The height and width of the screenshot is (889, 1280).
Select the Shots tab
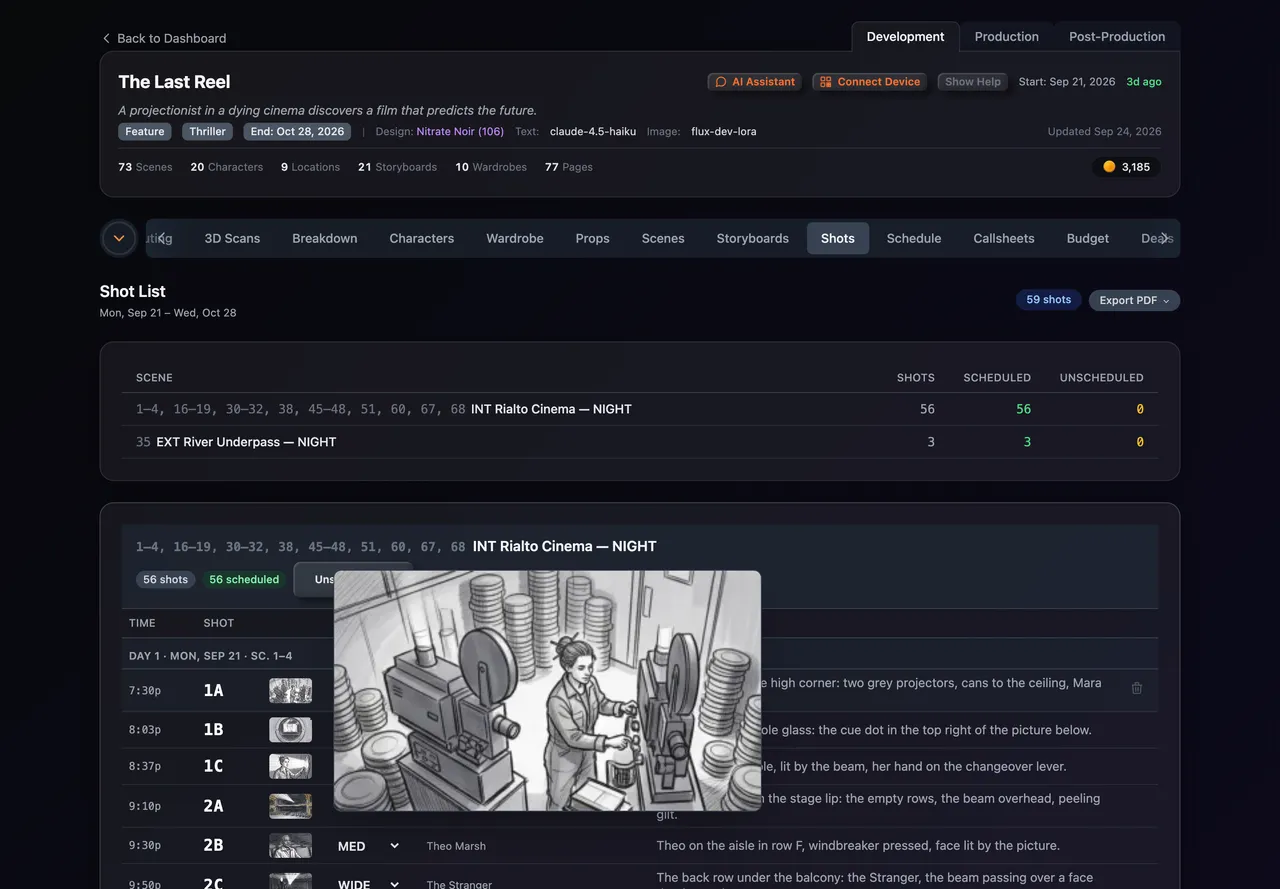pyautogui.click(x=838, y=238)
